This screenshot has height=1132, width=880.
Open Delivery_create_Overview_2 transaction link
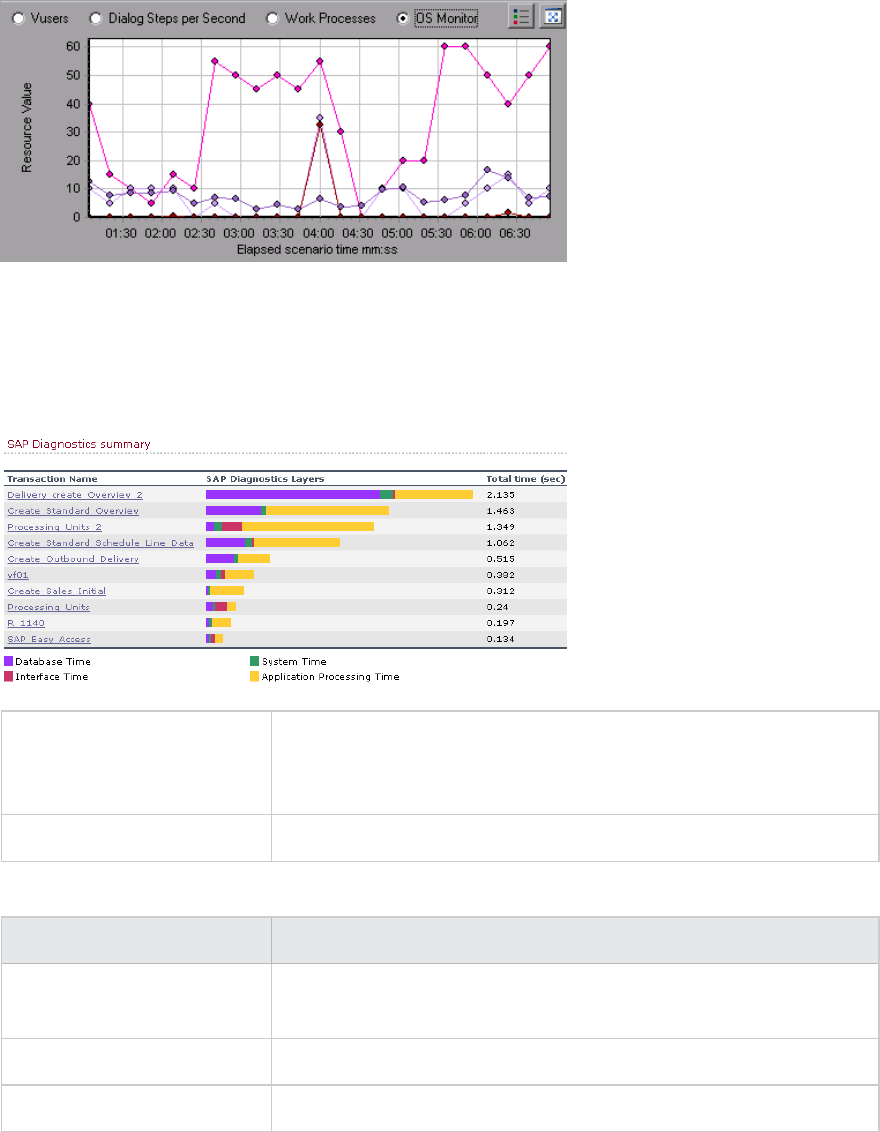(x=74, y=495)
